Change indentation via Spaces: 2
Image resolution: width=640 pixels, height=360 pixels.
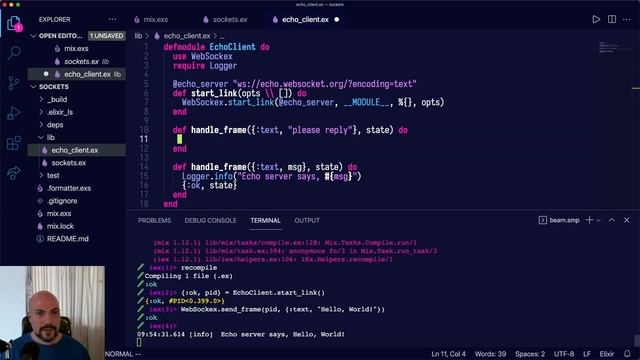click(x=530, y=354)
